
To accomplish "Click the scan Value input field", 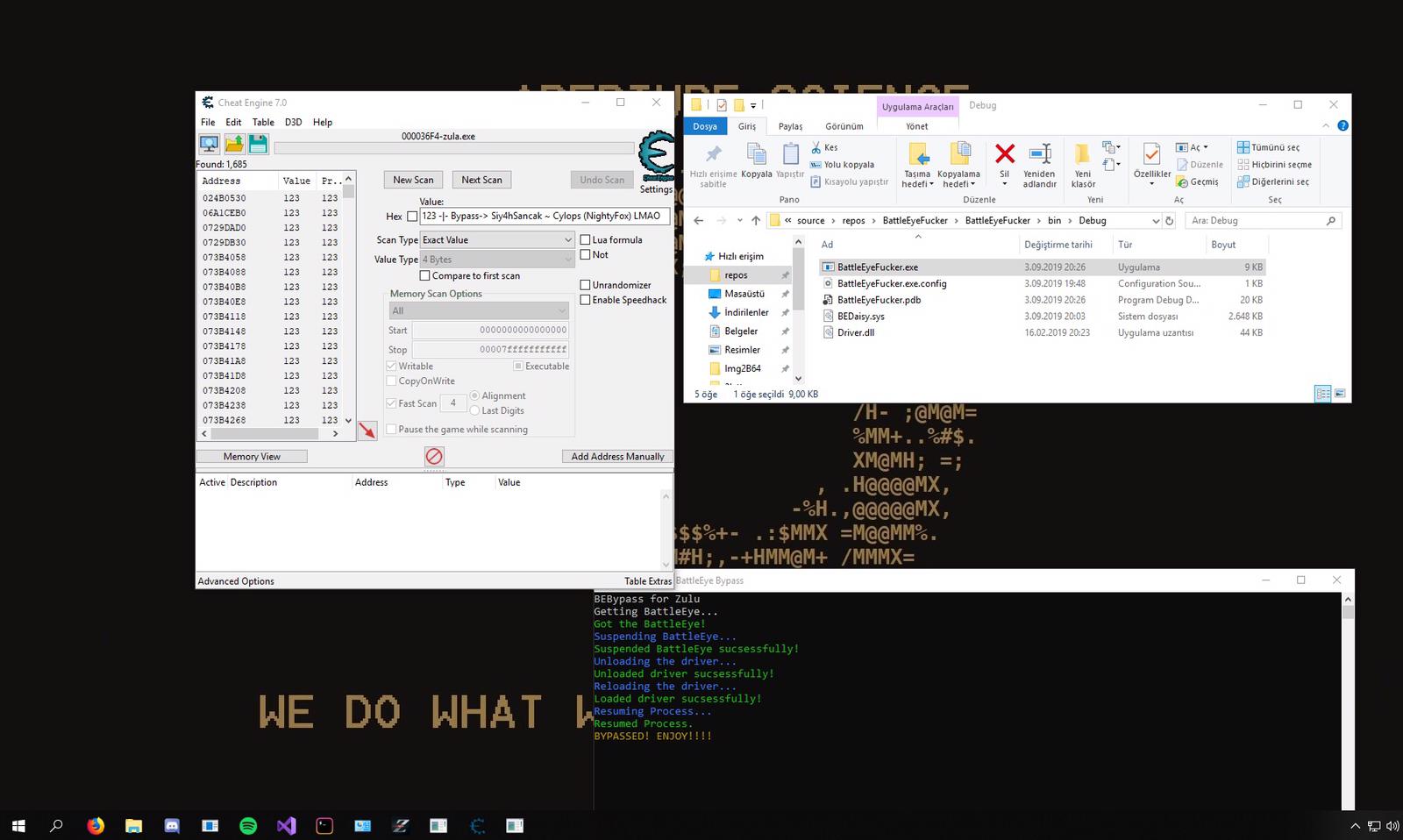I will pyautogui.click(x=545, y=216).
